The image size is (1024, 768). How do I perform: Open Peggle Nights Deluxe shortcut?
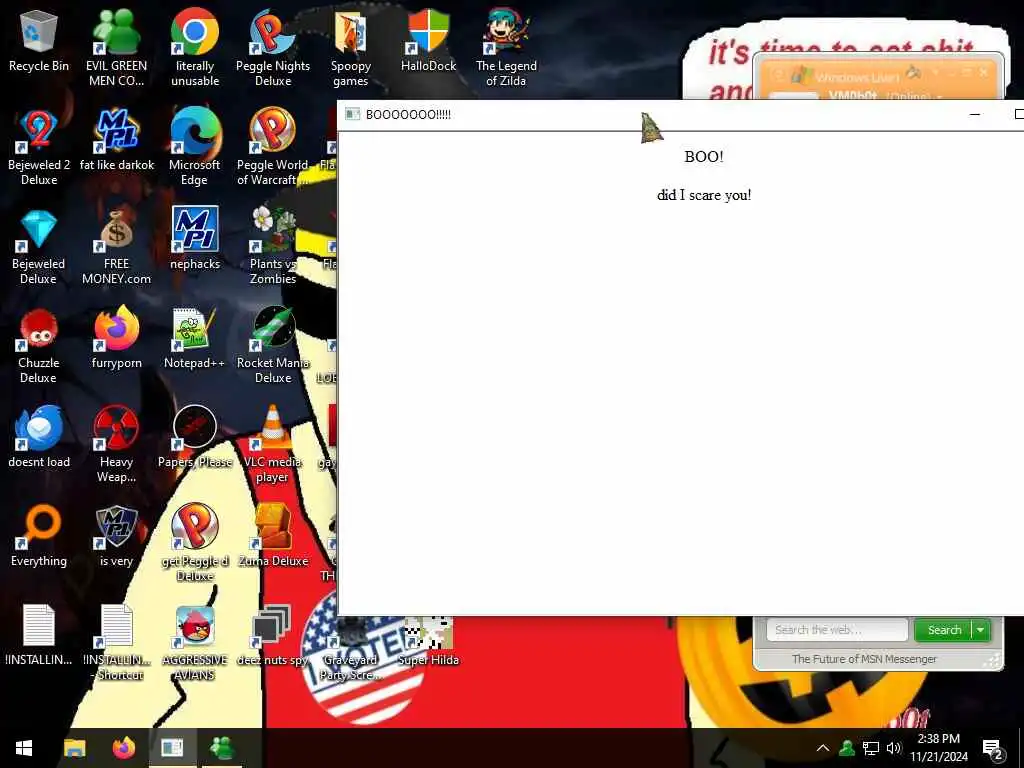pyautogui.click(x=273, y=48)
